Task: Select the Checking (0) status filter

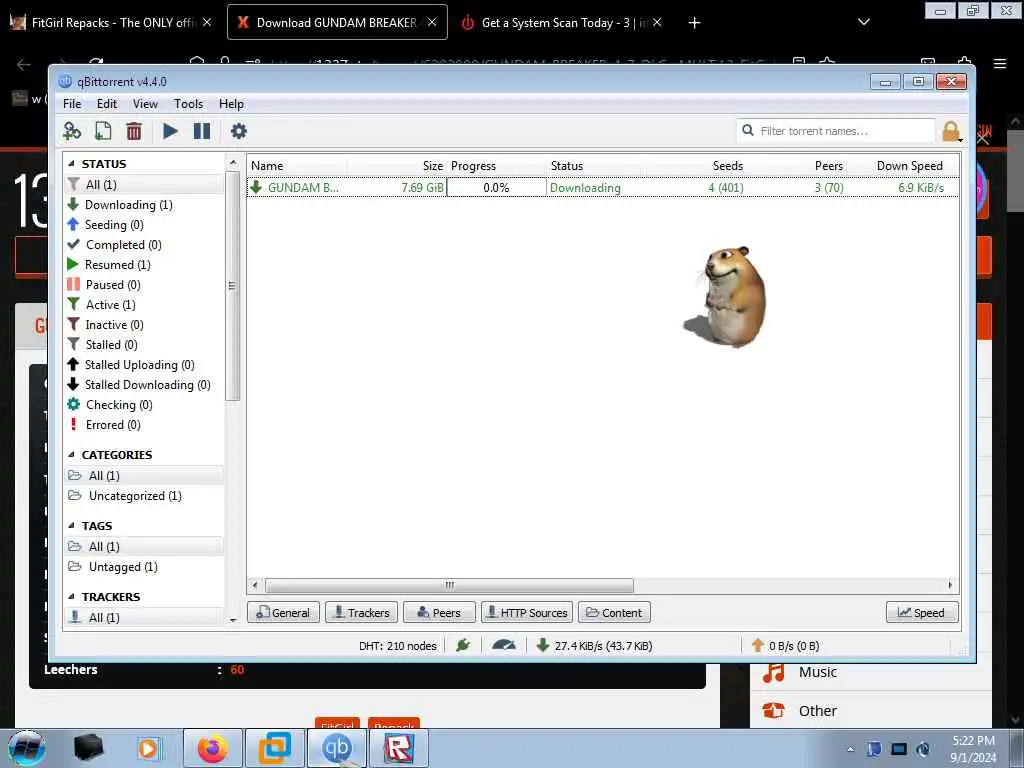Action: point(144,405)
